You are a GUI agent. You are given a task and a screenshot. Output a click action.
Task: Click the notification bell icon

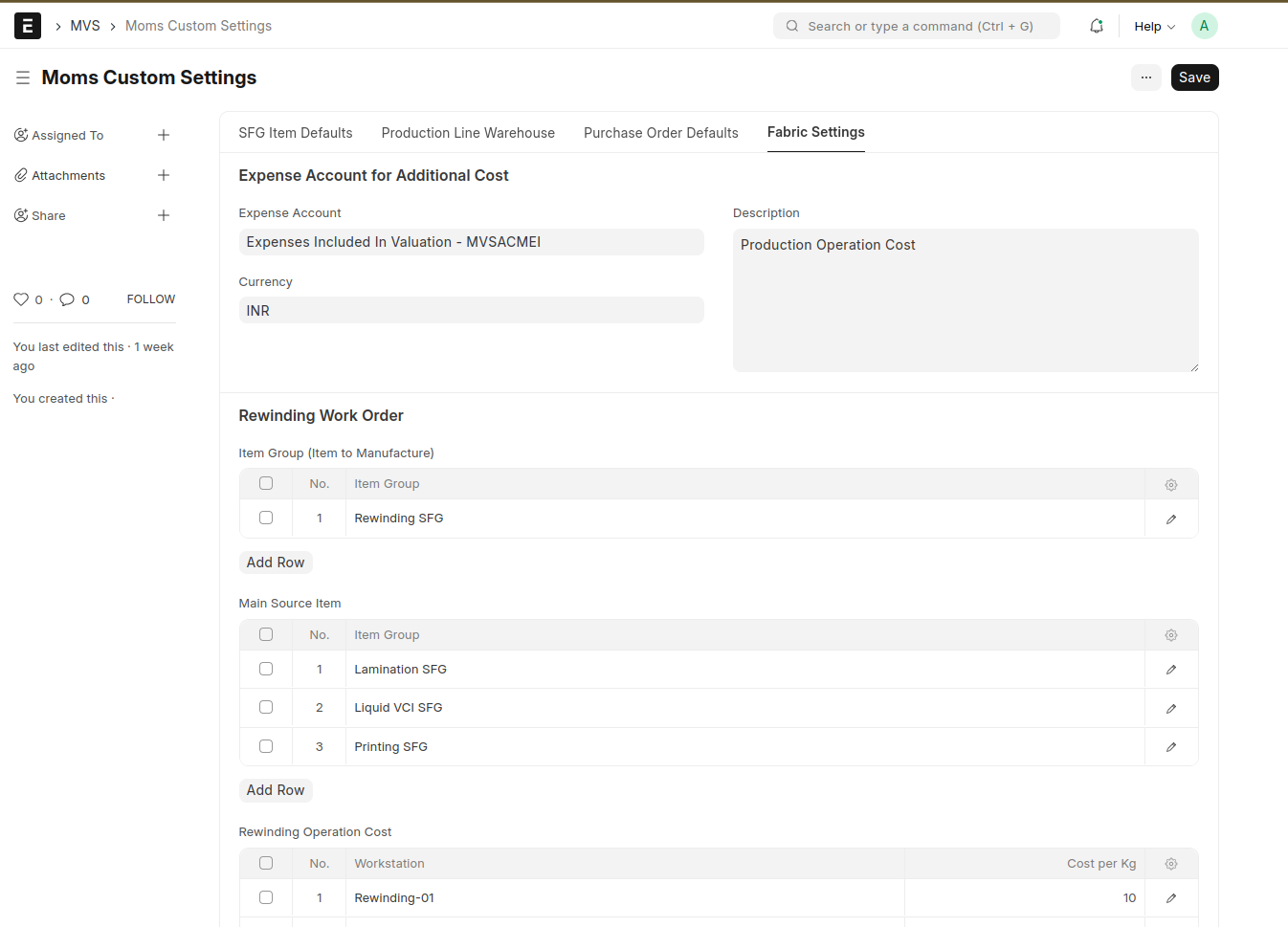click(x=1096, y=26)
